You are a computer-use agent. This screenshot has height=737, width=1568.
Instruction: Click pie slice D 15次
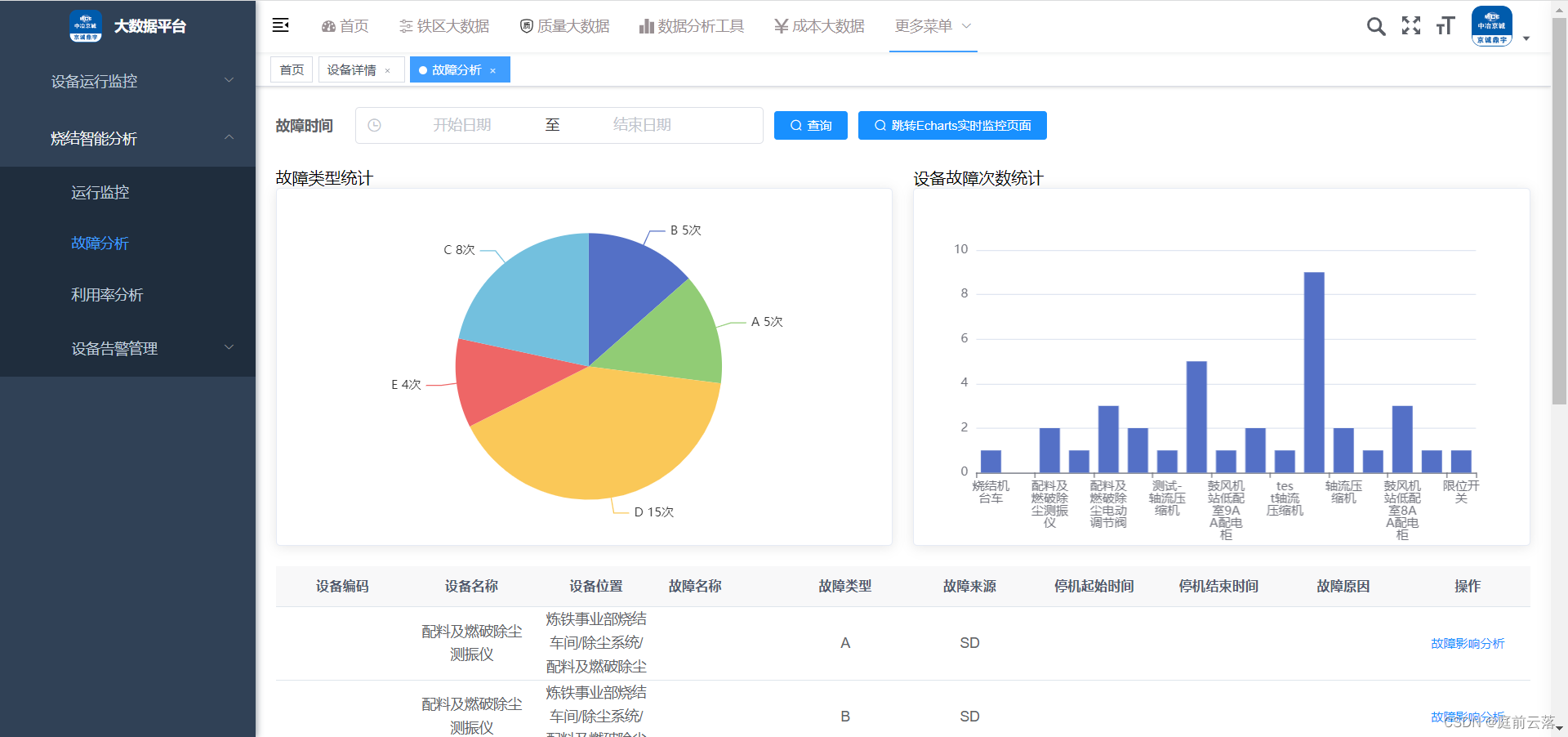pyautogui.click(x=604, y=437)
